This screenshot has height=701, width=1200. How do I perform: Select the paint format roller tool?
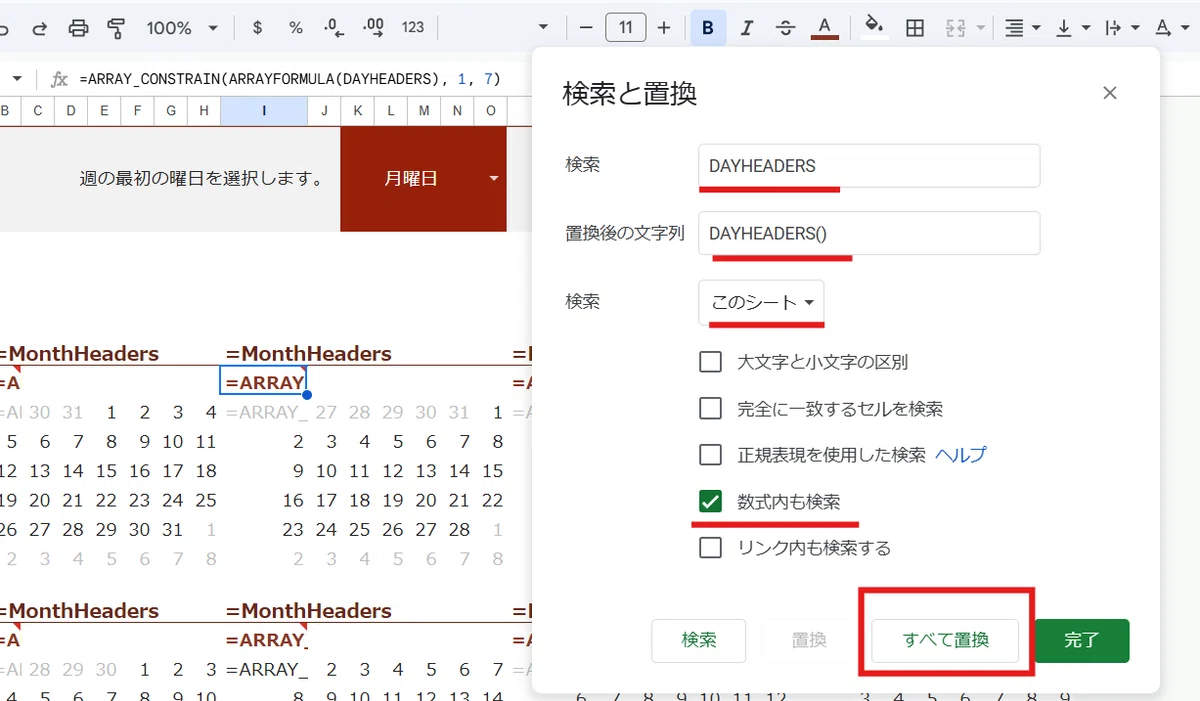[x=116, y=28]
